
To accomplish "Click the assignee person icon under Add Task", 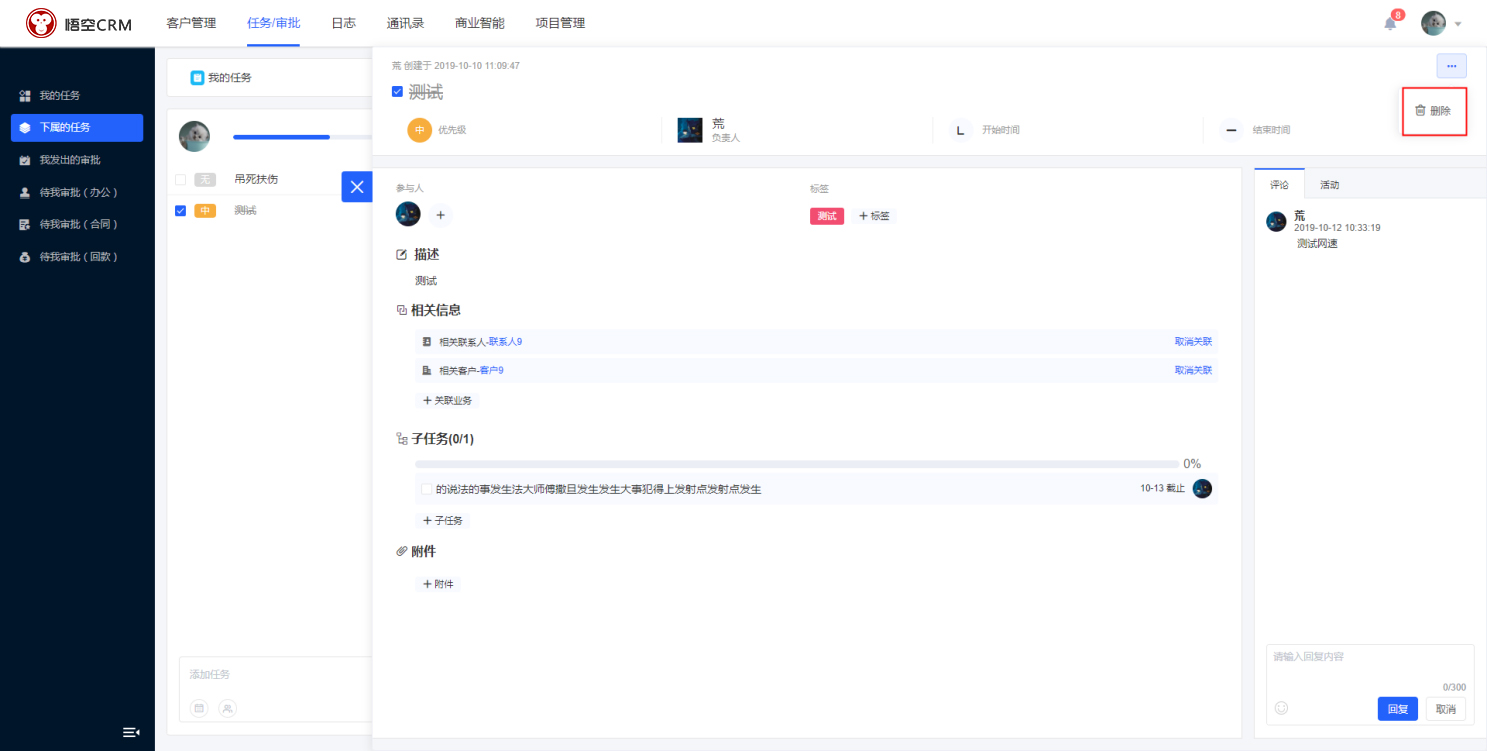I will pyautogui.click(x=228, y=708).
